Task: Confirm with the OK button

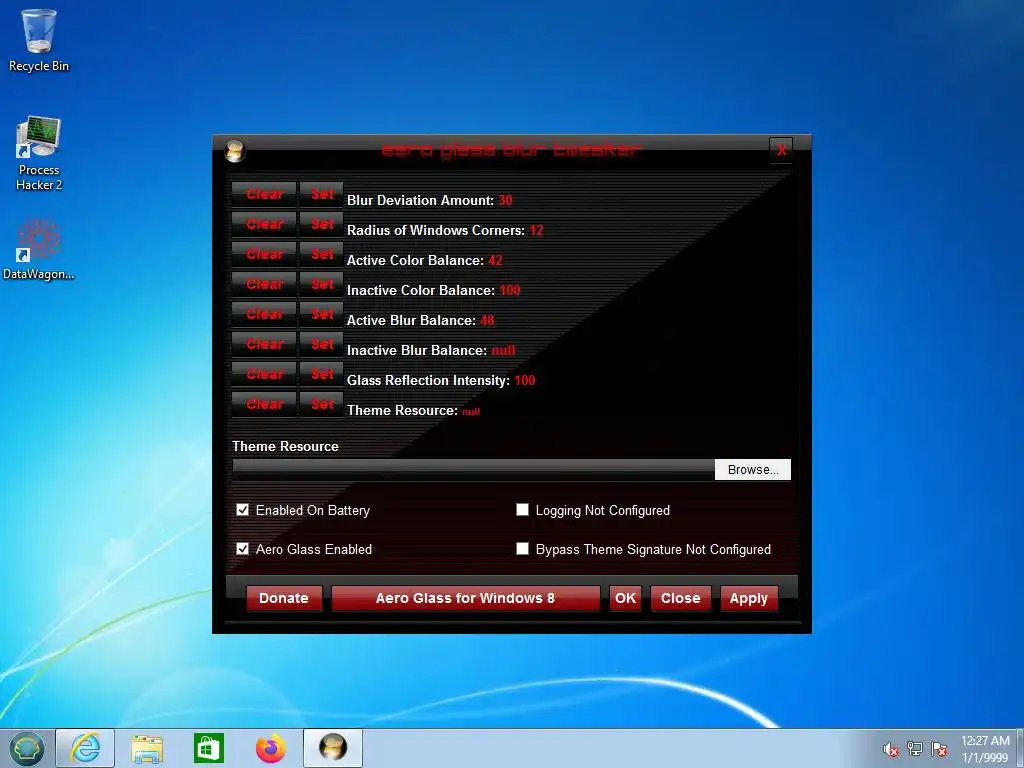Action: click(625, 598)
